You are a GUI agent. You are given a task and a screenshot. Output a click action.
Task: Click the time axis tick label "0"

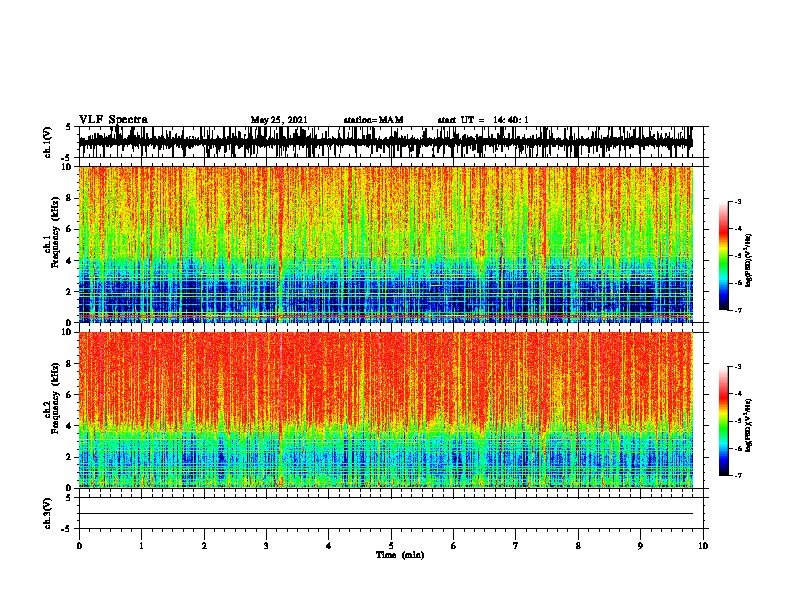(x=79, y=546)
